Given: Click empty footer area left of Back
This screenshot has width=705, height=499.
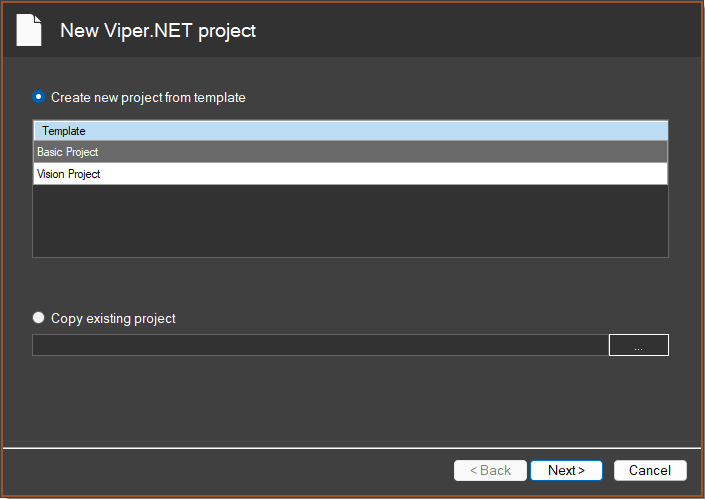Looking at the screenshot, I should point(225,471).
